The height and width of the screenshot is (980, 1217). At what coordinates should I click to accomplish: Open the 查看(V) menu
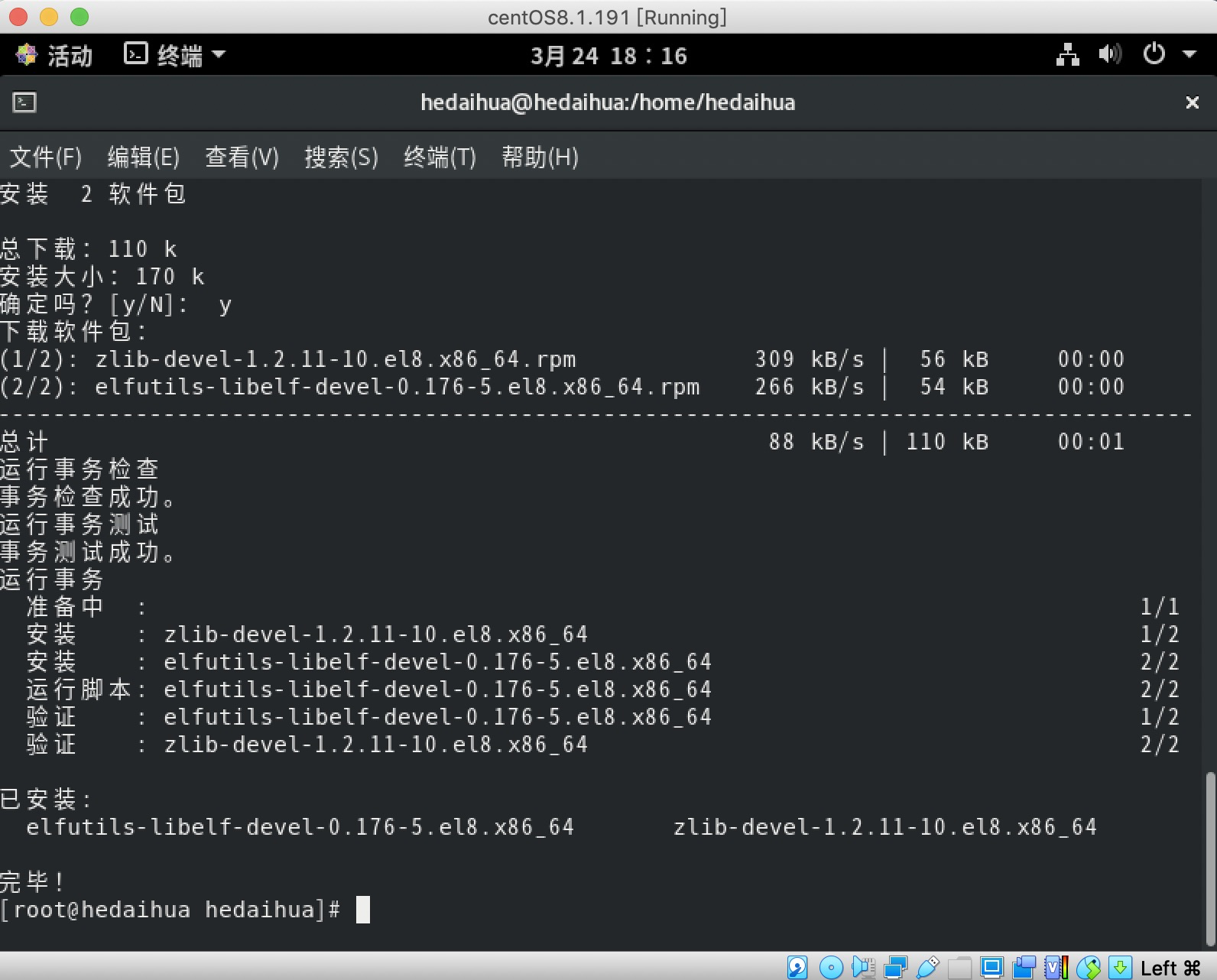[x=242, y=157]
